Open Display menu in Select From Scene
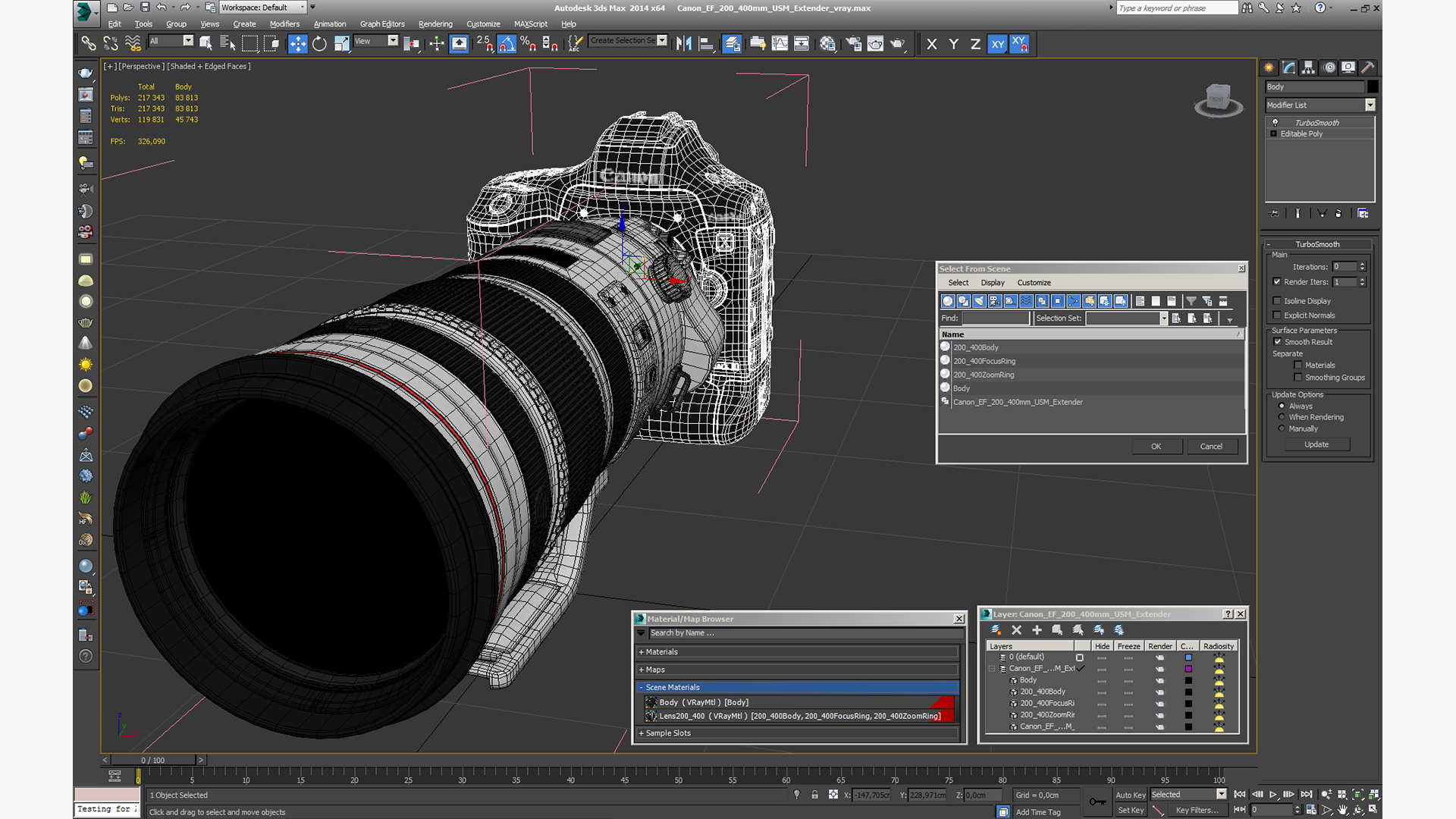1456x819 pixels. pos(993,283)
